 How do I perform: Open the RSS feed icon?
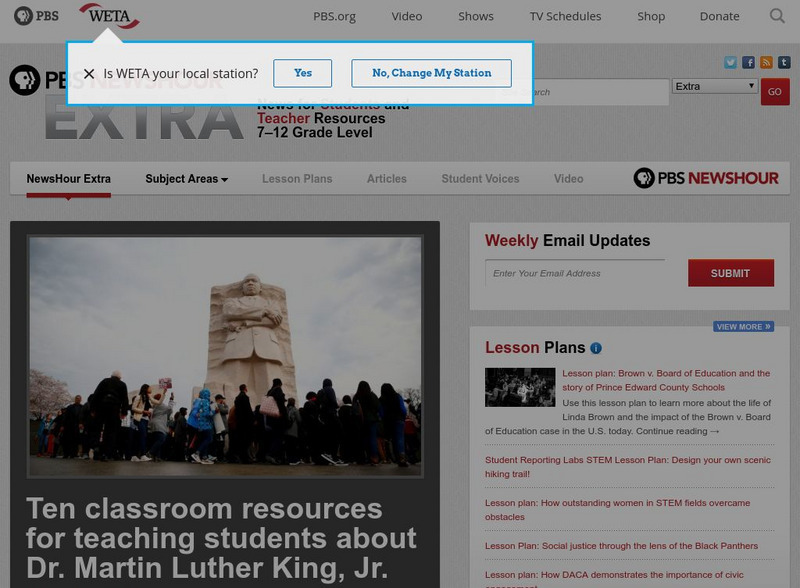click(x=766, y=62)
